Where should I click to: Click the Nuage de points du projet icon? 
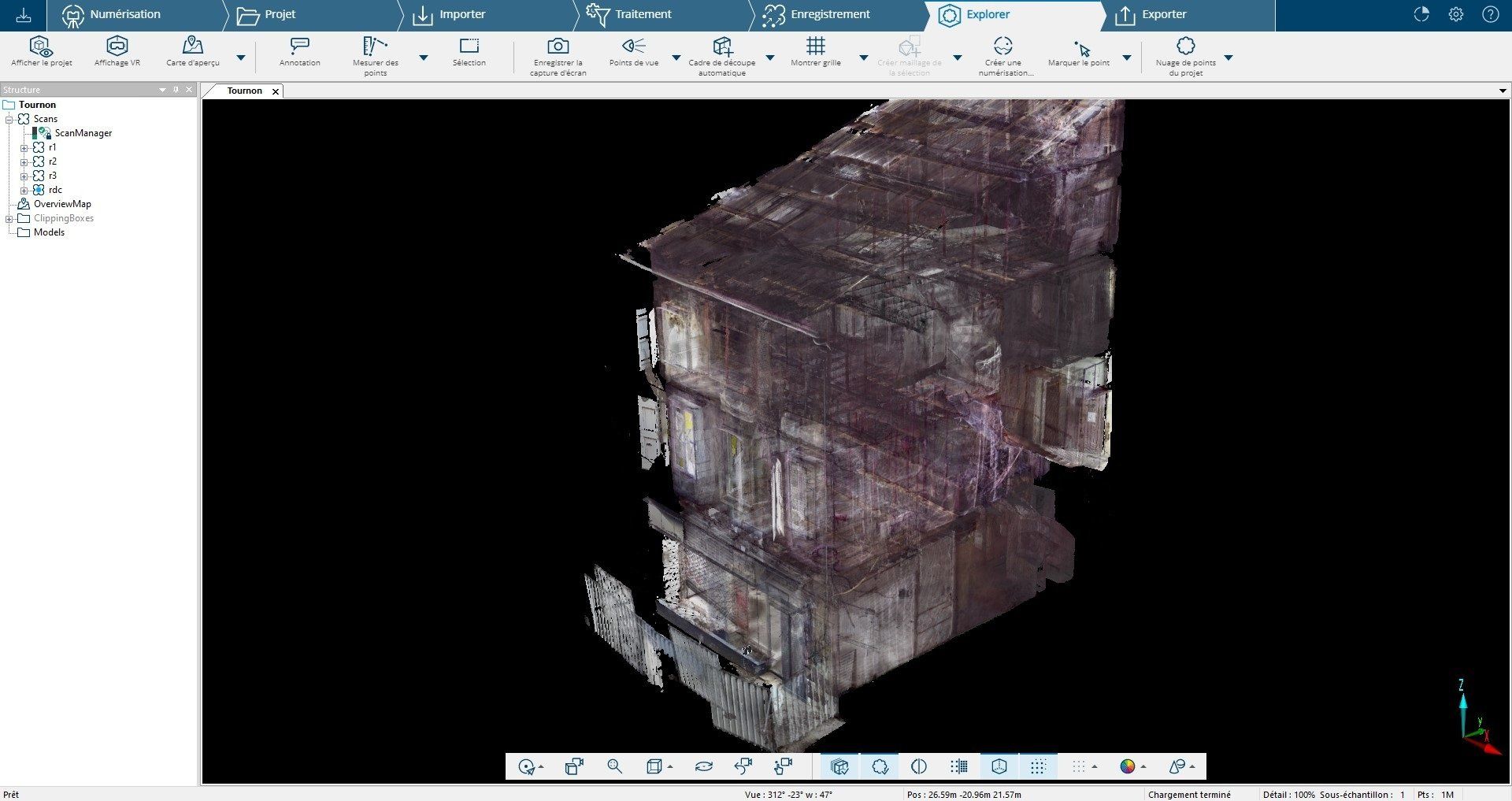click(1185, 46)
